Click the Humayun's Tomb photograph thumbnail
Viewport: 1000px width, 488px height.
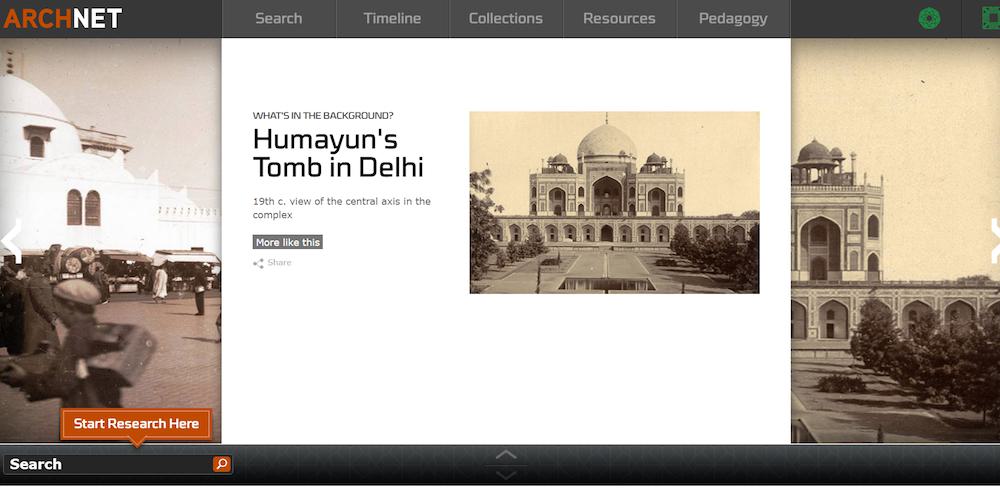(614, 202)
